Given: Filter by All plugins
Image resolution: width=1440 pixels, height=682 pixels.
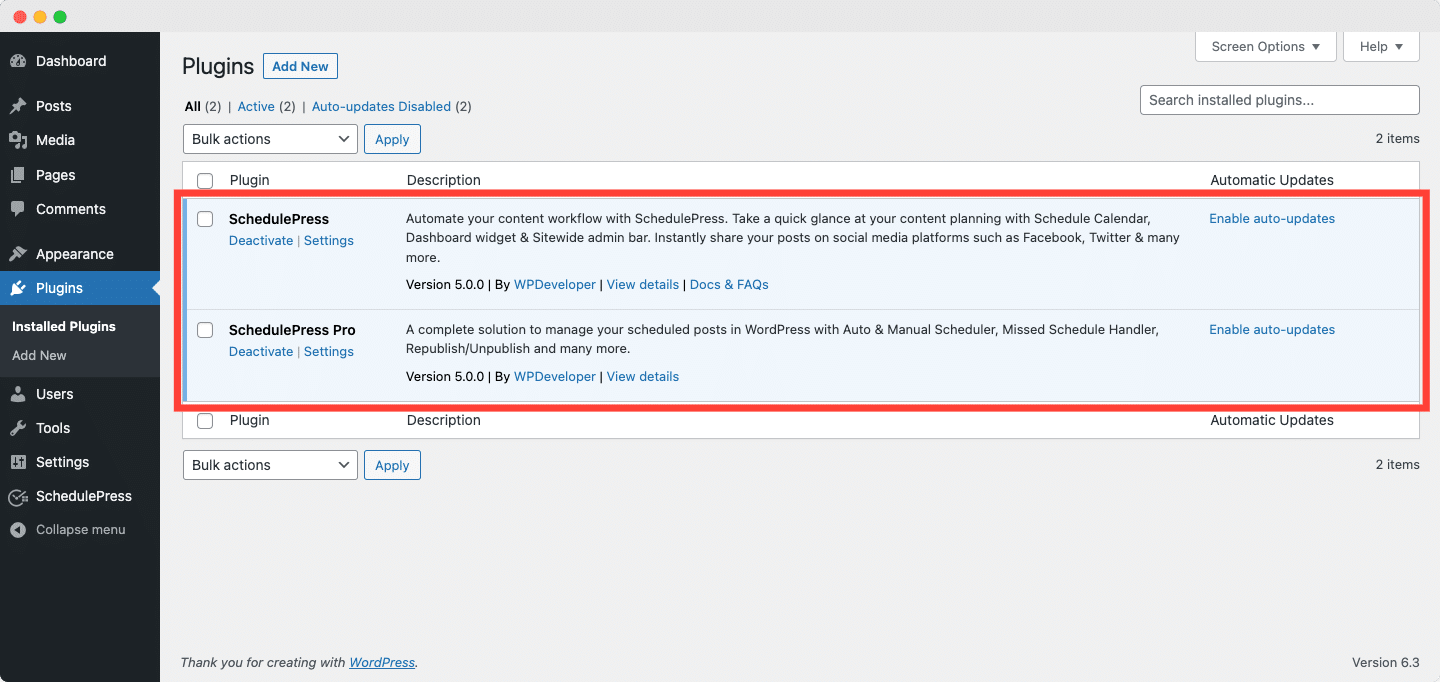Looking at the screenshot, I should tap(193, 106).
